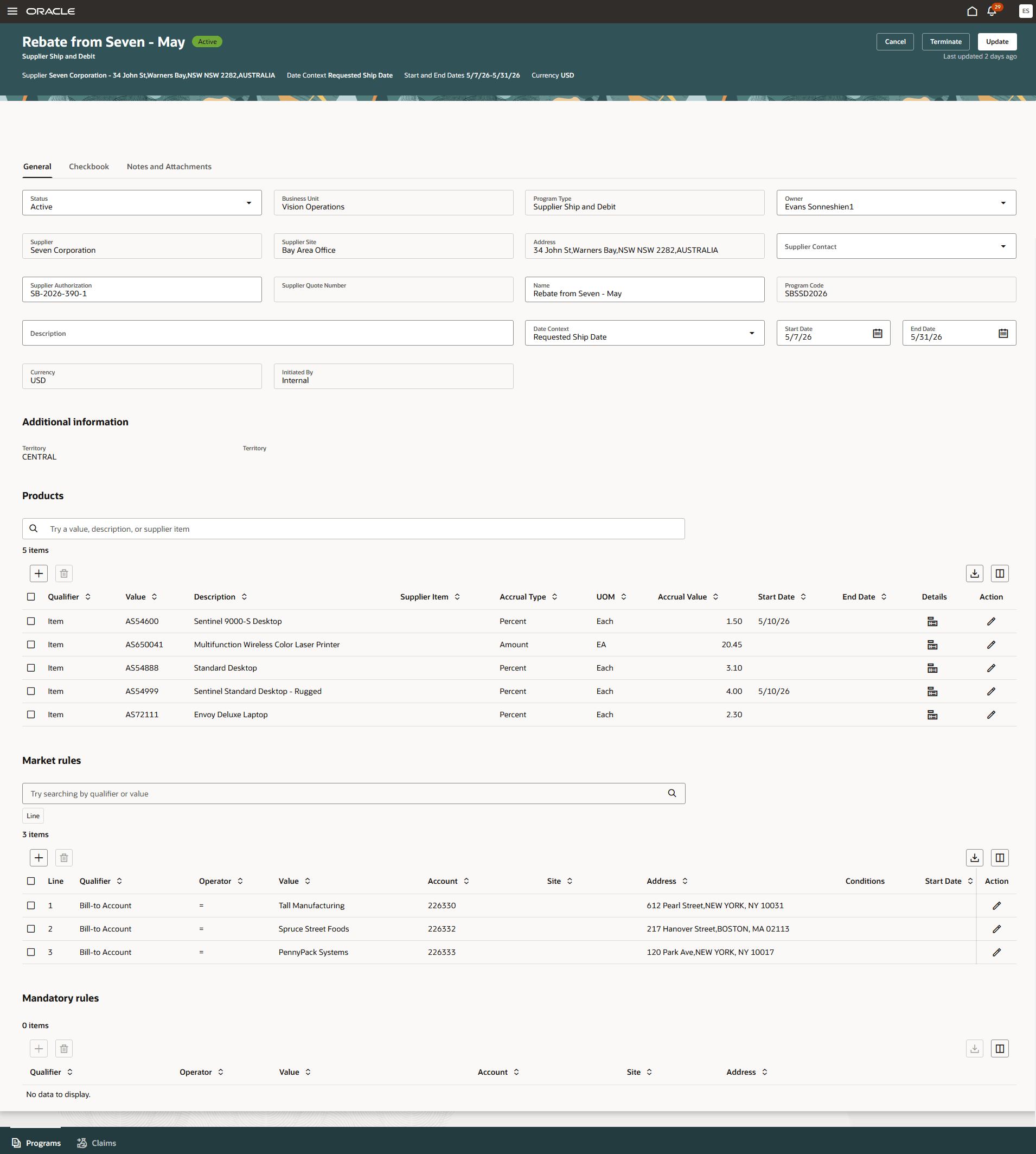Expand the Status dropdown
Screen dimensions: 1036x1154
coord(249,203)
